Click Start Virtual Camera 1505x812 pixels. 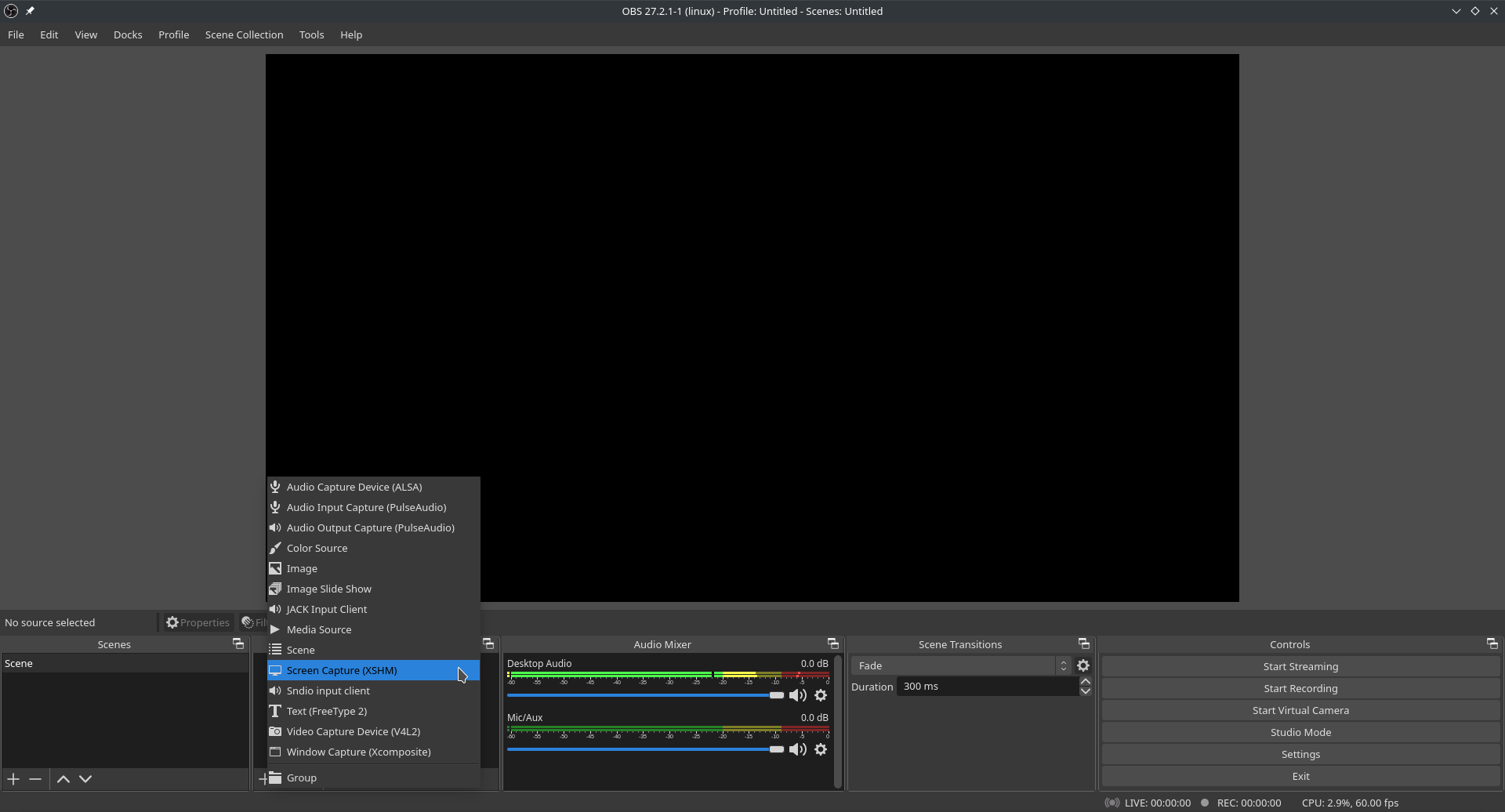(x=1300, y=710)
